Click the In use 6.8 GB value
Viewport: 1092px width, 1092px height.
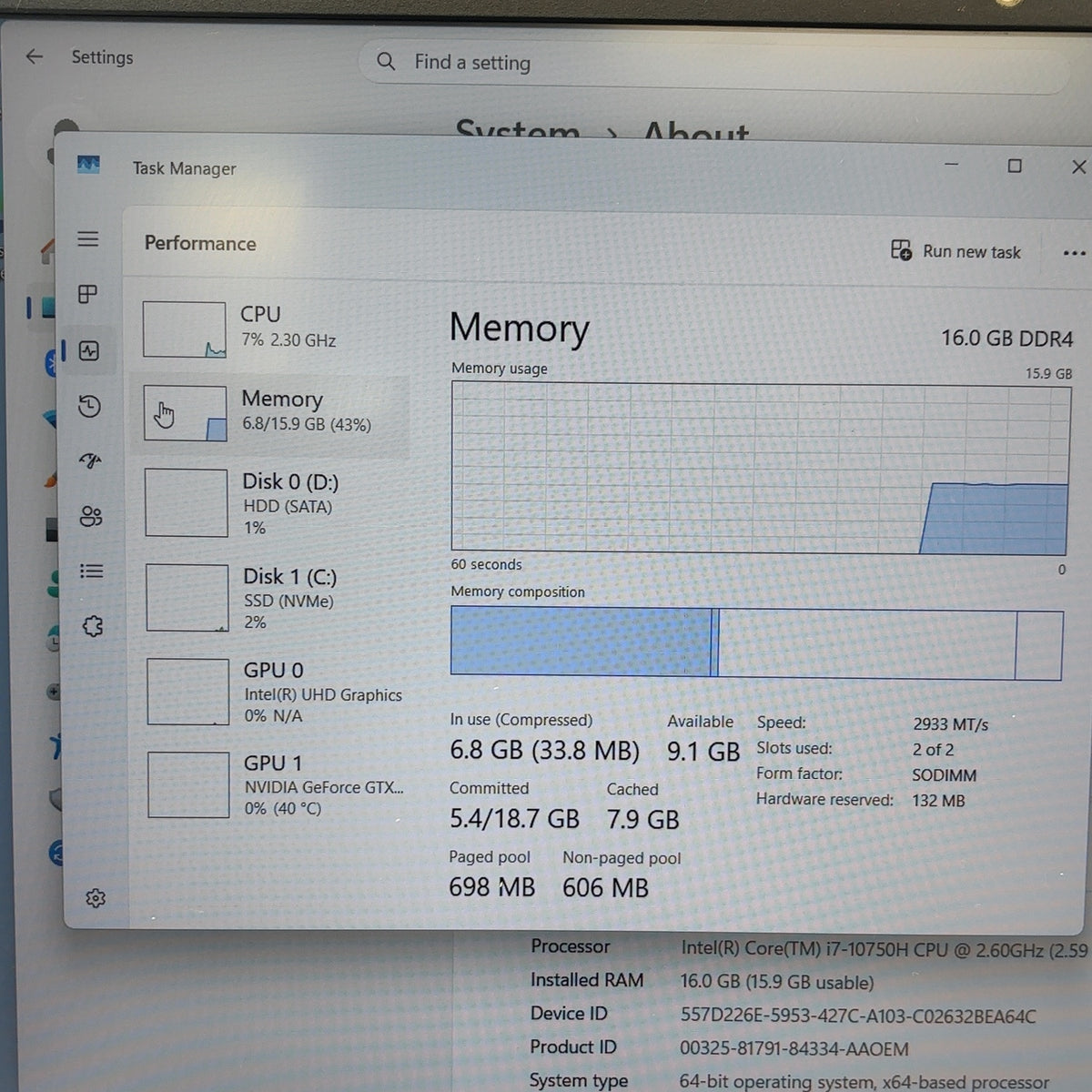(544, 751)
